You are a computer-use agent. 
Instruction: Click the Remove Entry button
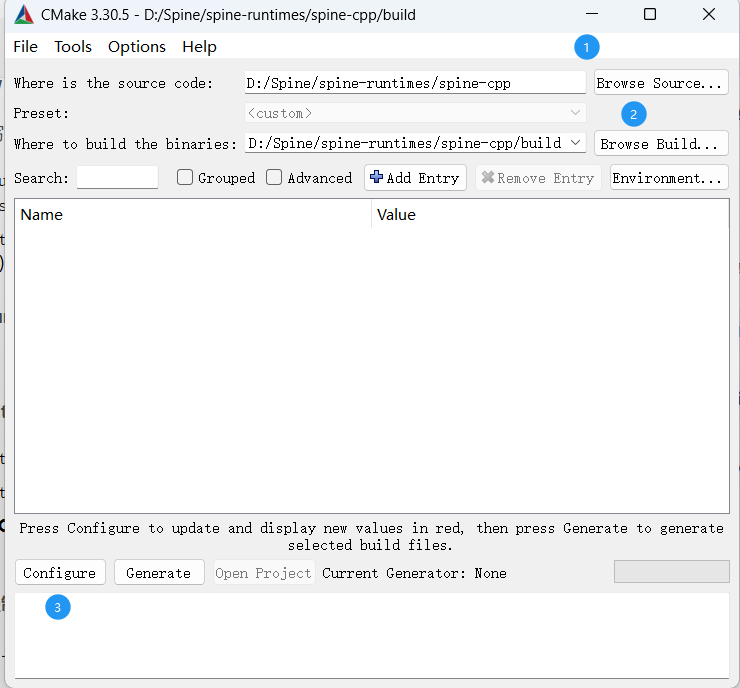538,177
